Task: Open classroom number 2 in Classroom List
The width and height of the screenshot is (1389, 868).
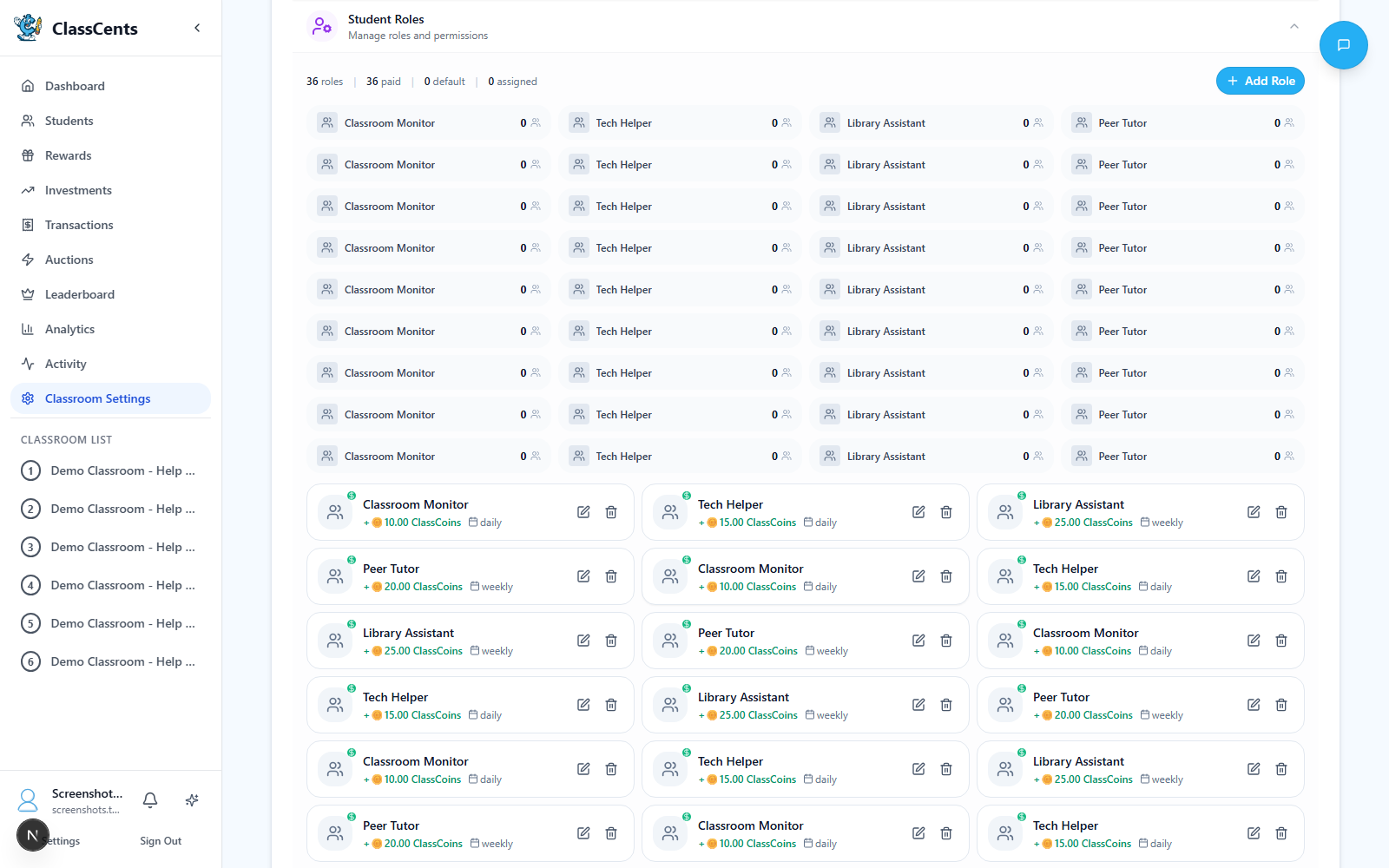Action: 110,509
